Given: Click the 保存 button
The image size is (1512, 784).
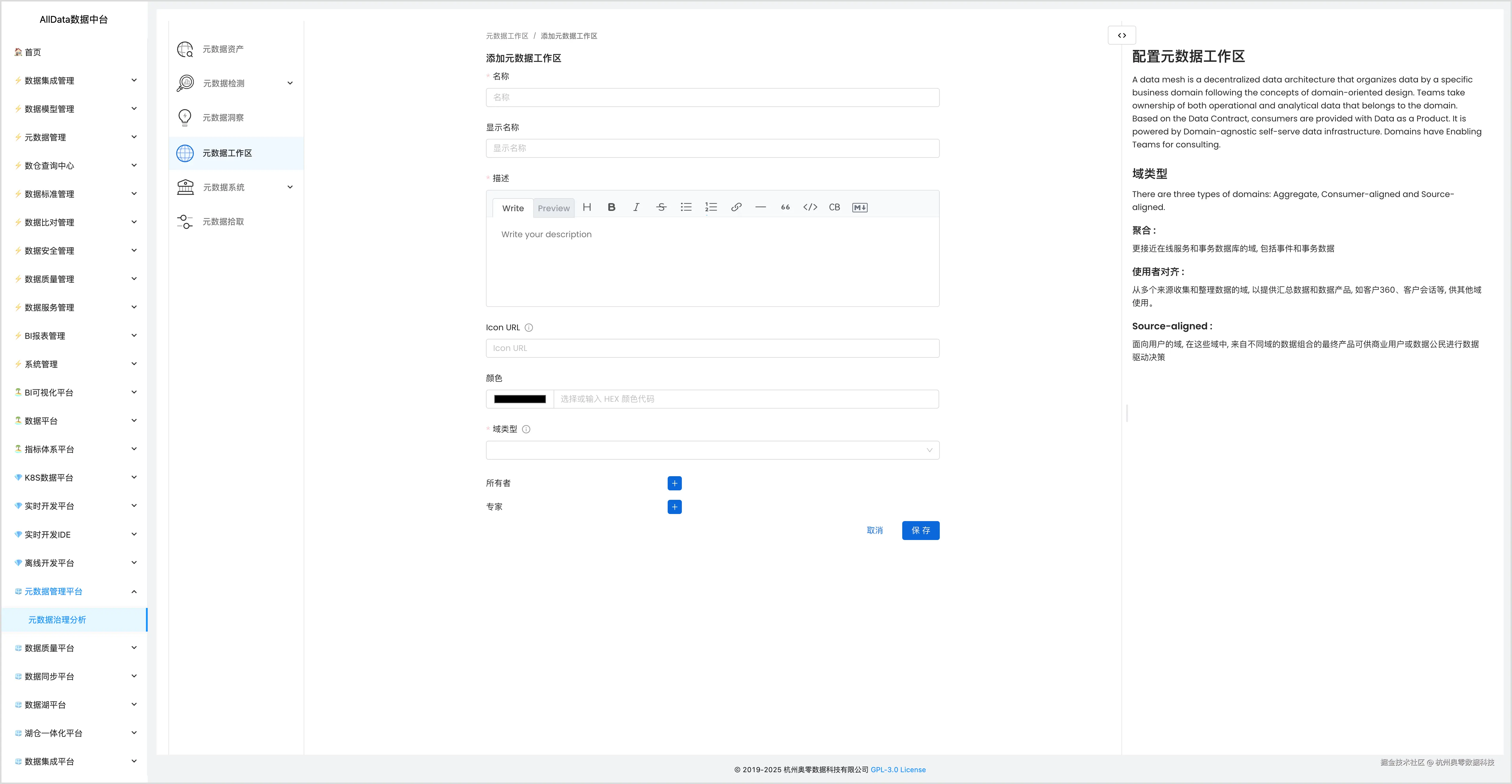Looking at the screenshot, I should [x=920, y=530].
